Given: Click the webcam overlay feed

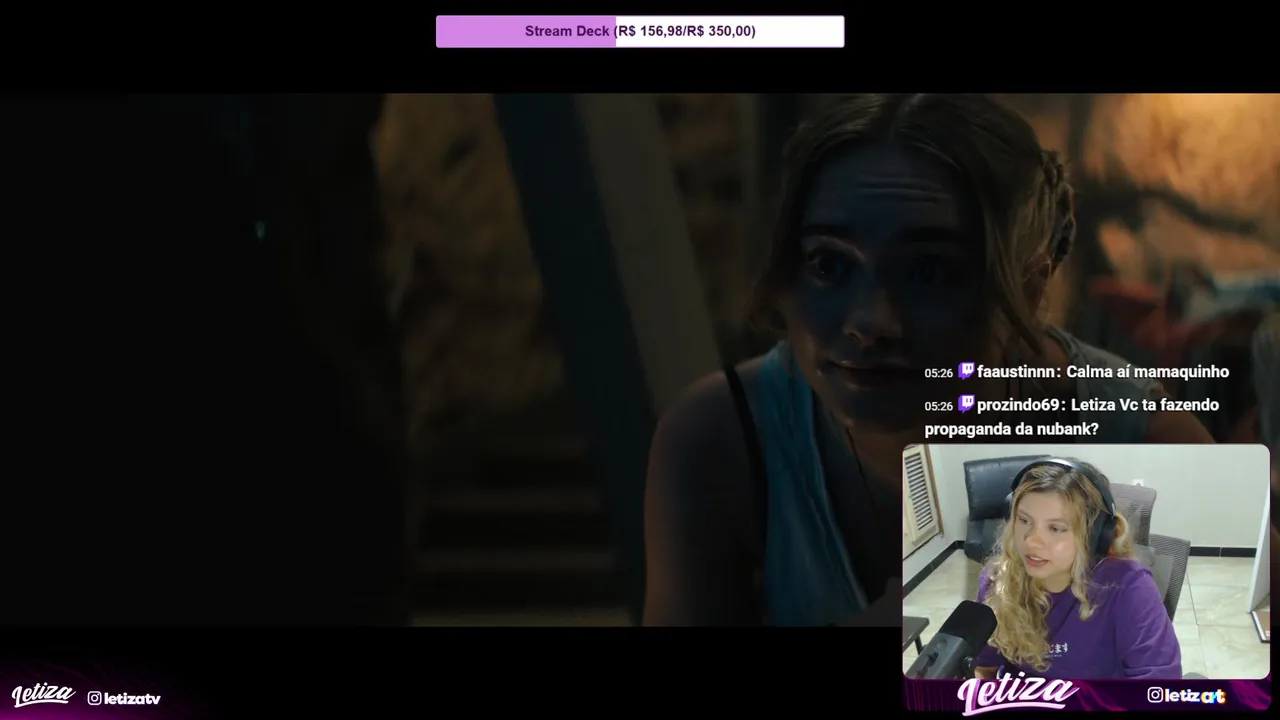Looking at the screenshot, I should (1086, 562).
